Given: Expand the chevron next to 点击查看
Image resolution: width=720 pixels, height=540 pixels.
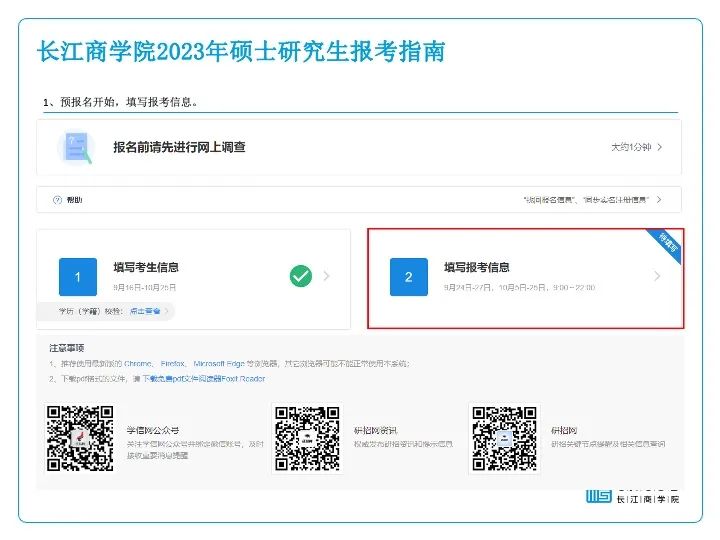Looking at the screenshot, I should coord(167,311).
